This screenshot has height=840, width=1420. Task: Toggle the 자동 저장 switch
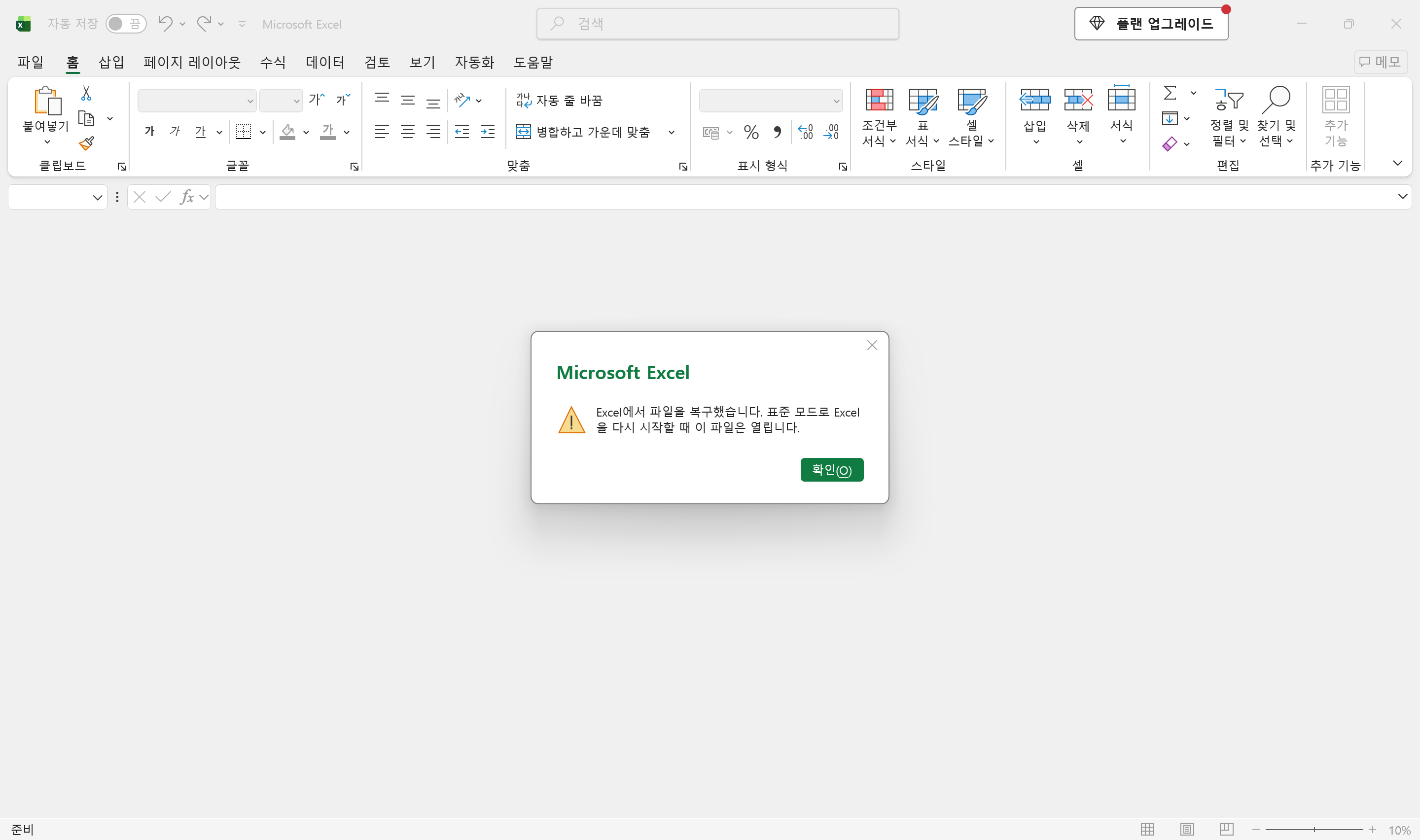pyautogui.click(x=126, y=24)
